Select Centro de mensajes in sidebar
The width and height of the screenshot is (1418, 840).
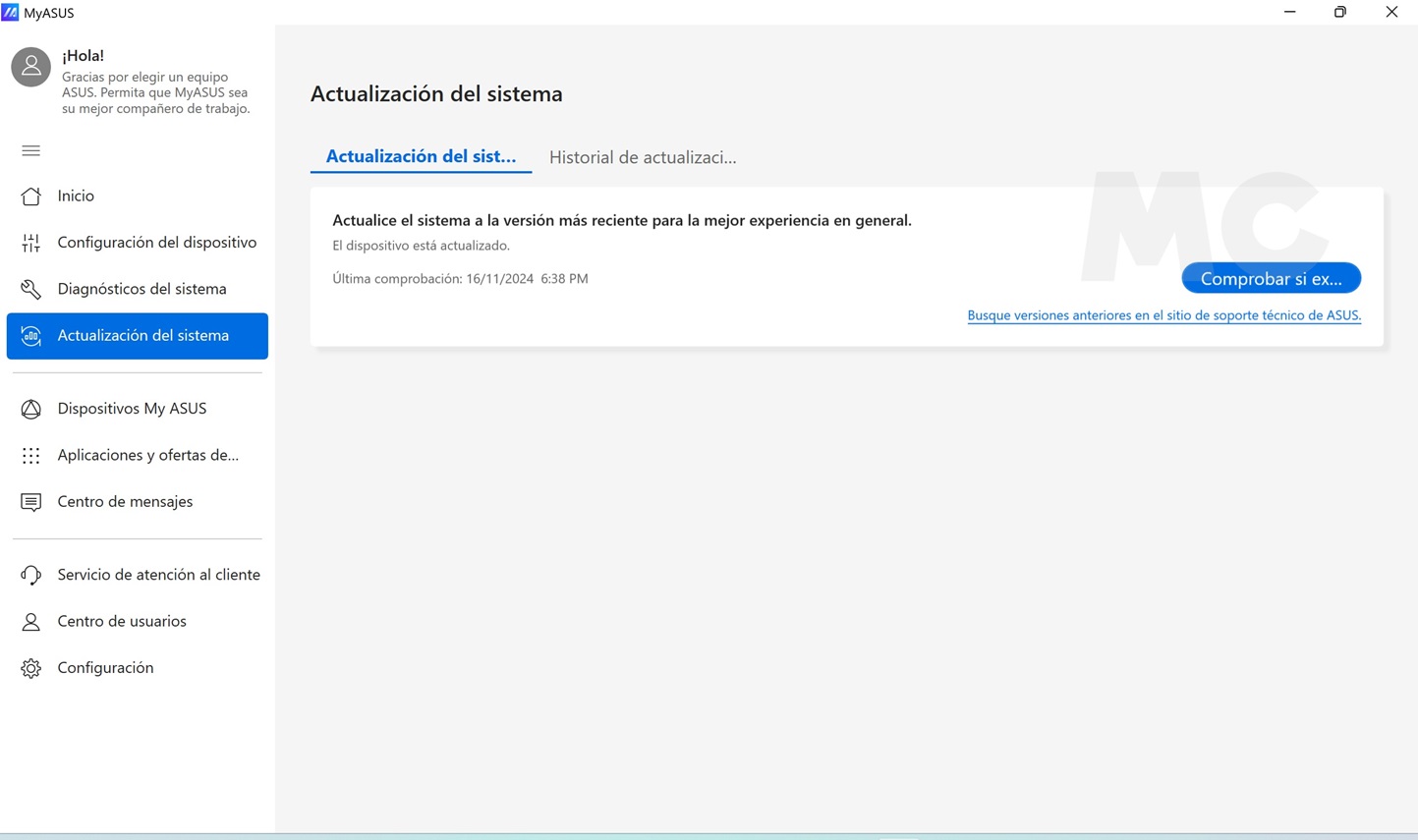coord(125,501)
